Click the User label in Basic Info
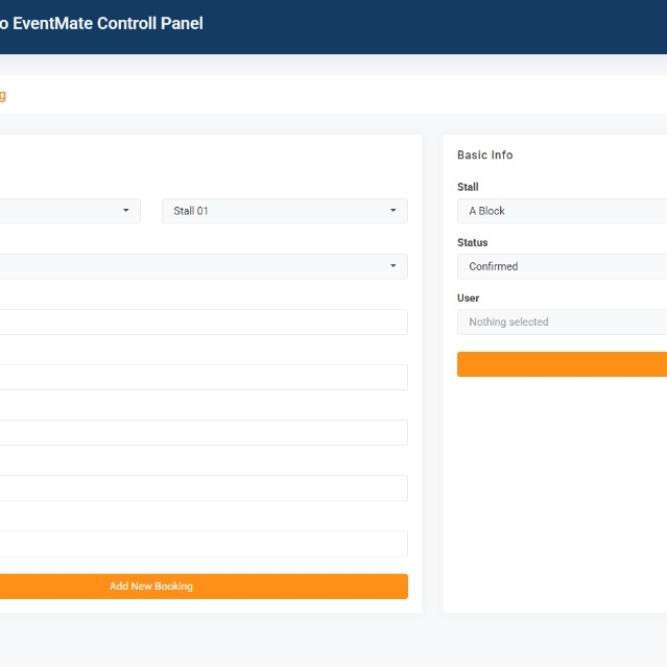This screenshot has width=667, height=667. [x=468, y=298]
